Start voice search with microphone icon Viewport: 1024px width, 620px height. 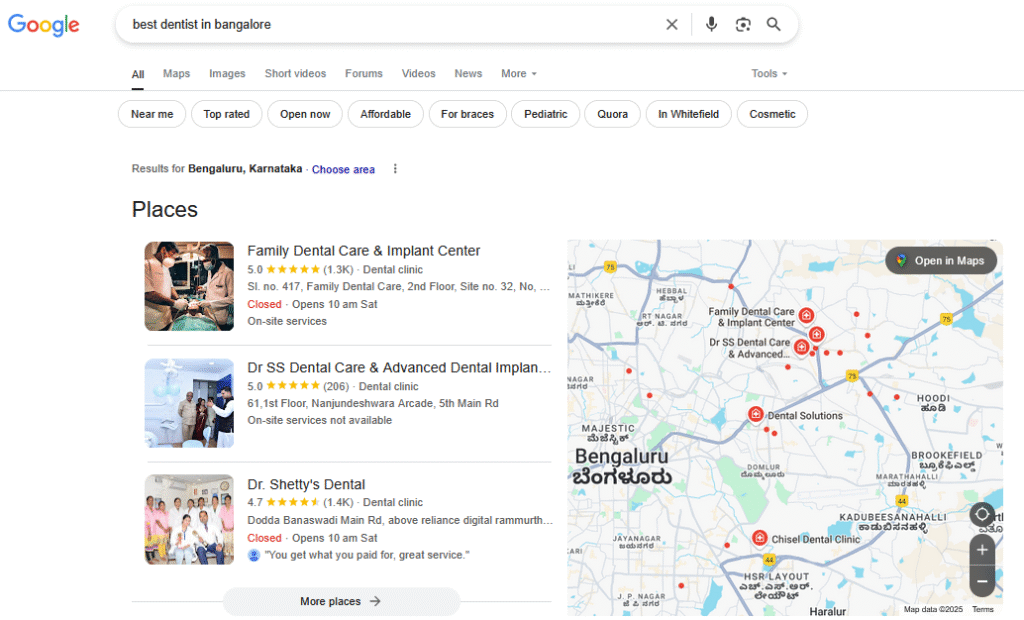pyautogui.click(x=711, y=25)
